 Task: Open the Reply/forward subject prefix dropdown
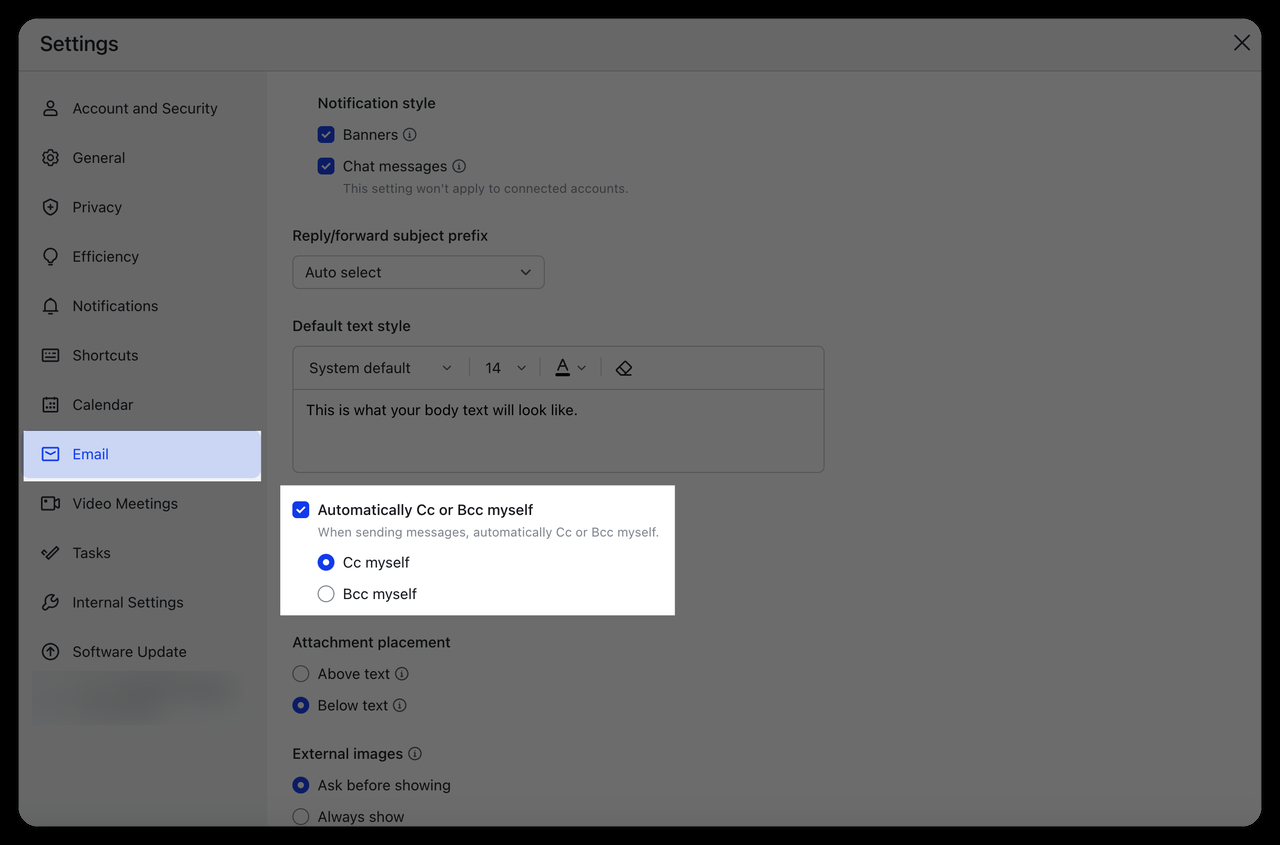pos(418,272)
